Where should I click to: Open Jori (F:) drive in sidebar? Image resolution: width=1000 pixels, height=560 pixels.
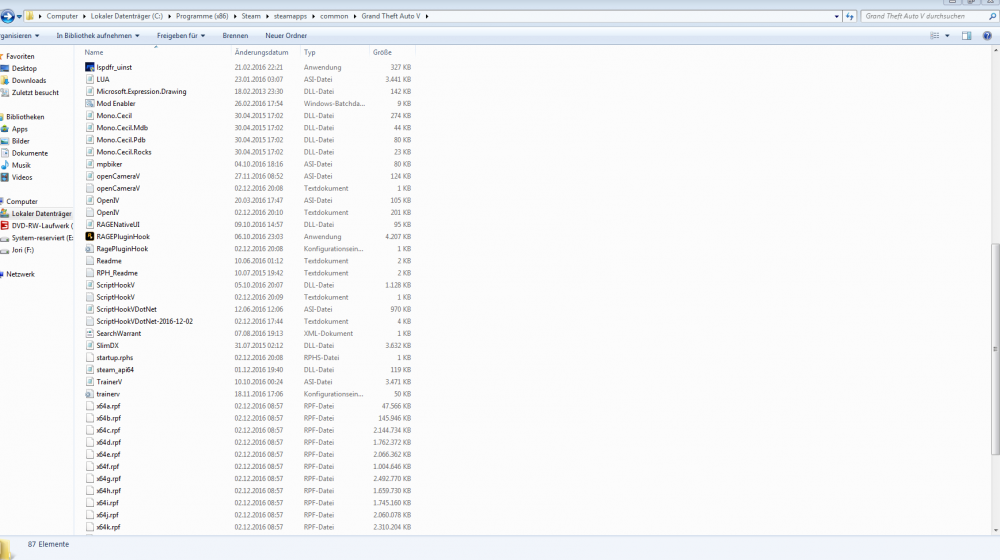click(x=22, y=250)
